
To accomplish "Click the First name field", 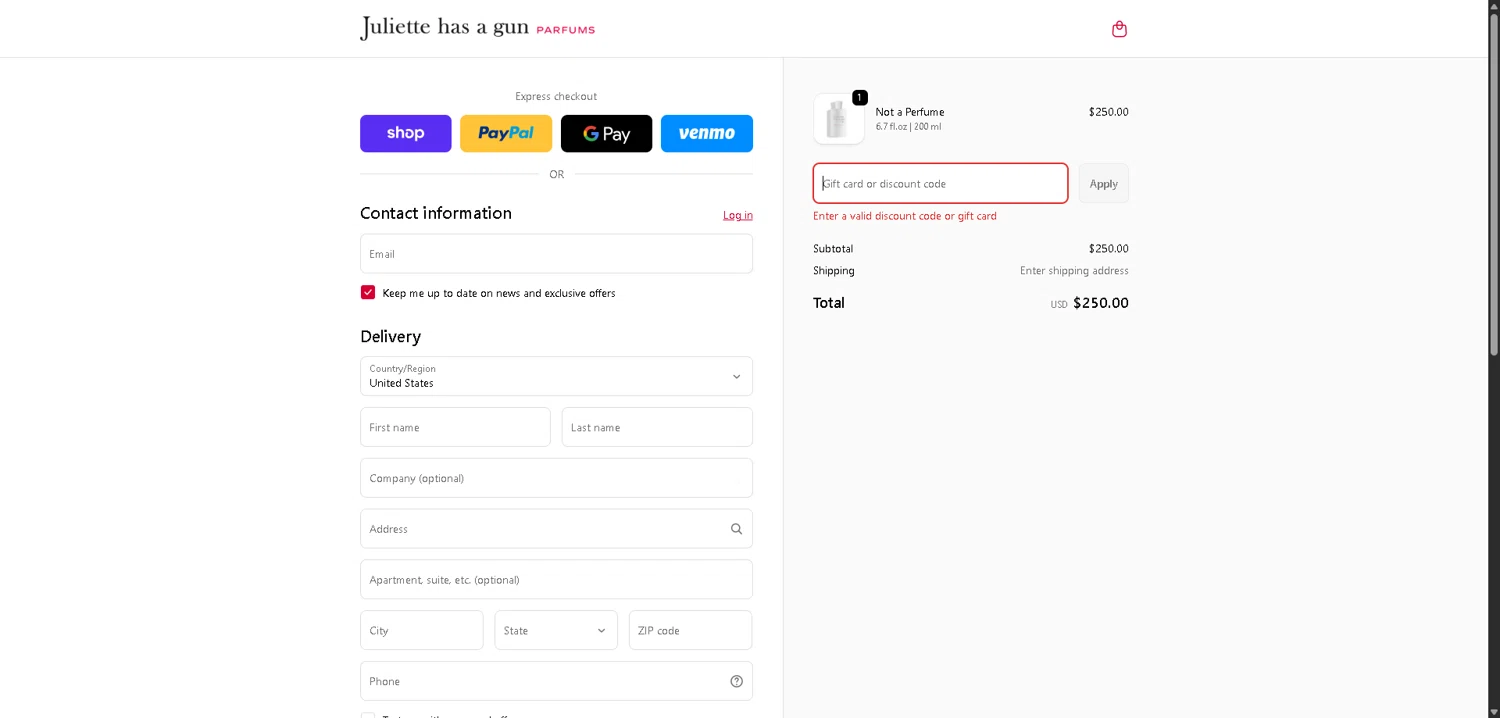I will pos(455,427).
